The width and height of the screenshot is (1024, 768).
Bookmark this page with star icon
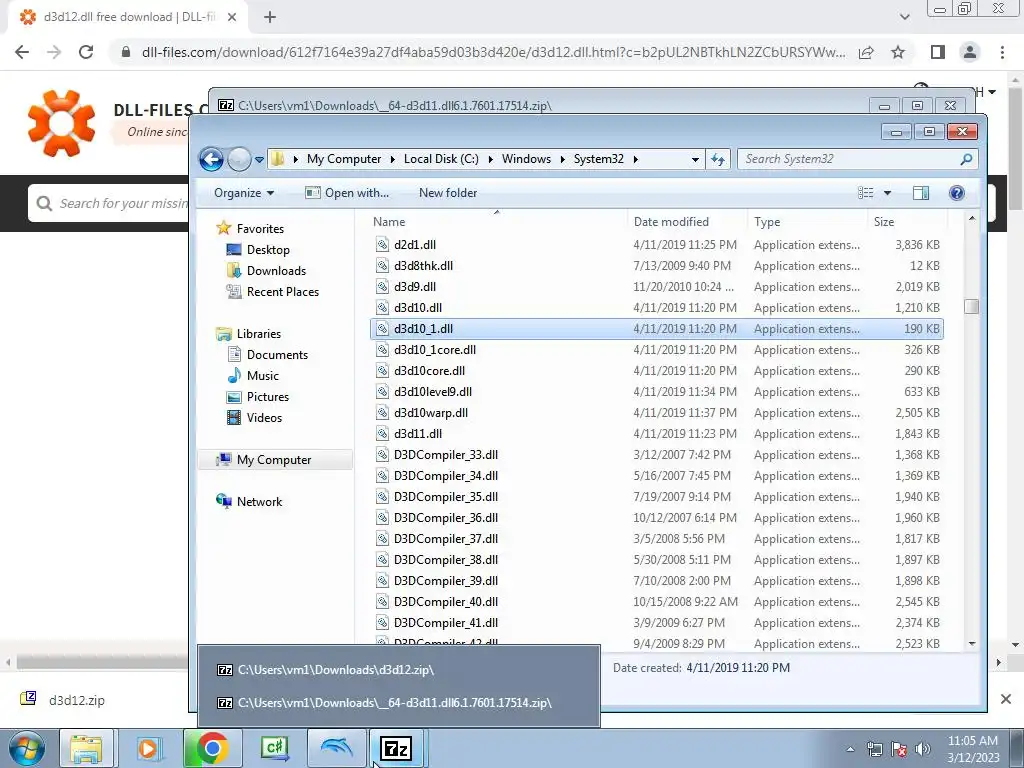898,52
